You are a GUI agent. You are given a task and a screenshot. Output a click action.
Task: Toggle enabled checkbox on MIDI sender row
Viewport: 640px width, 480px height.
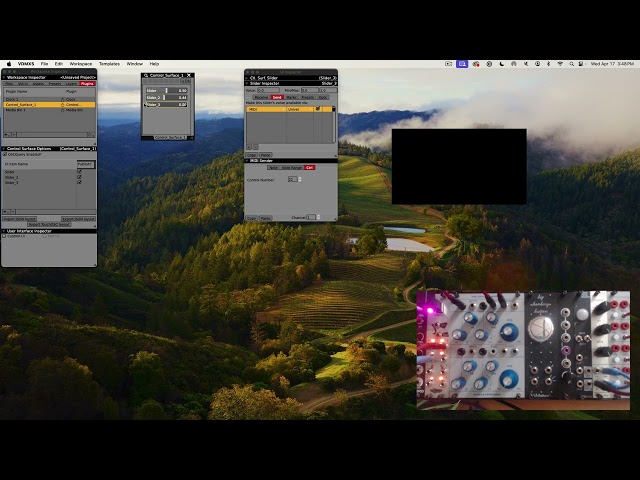(x=318, y=109)
